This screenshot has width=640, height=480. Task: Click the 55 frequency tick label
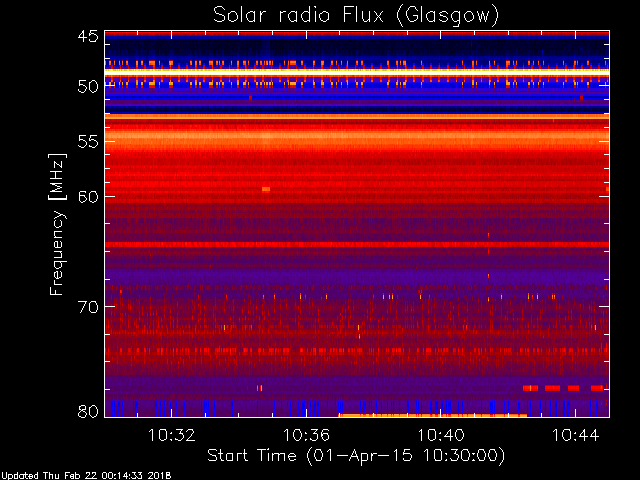pyautogui.click(x=88, y=142)
